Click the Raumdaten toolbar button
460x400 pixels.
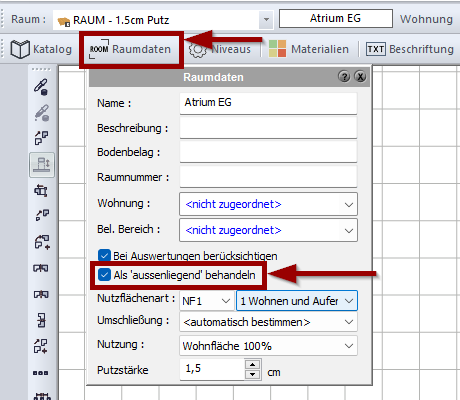[x=130, y=49]
